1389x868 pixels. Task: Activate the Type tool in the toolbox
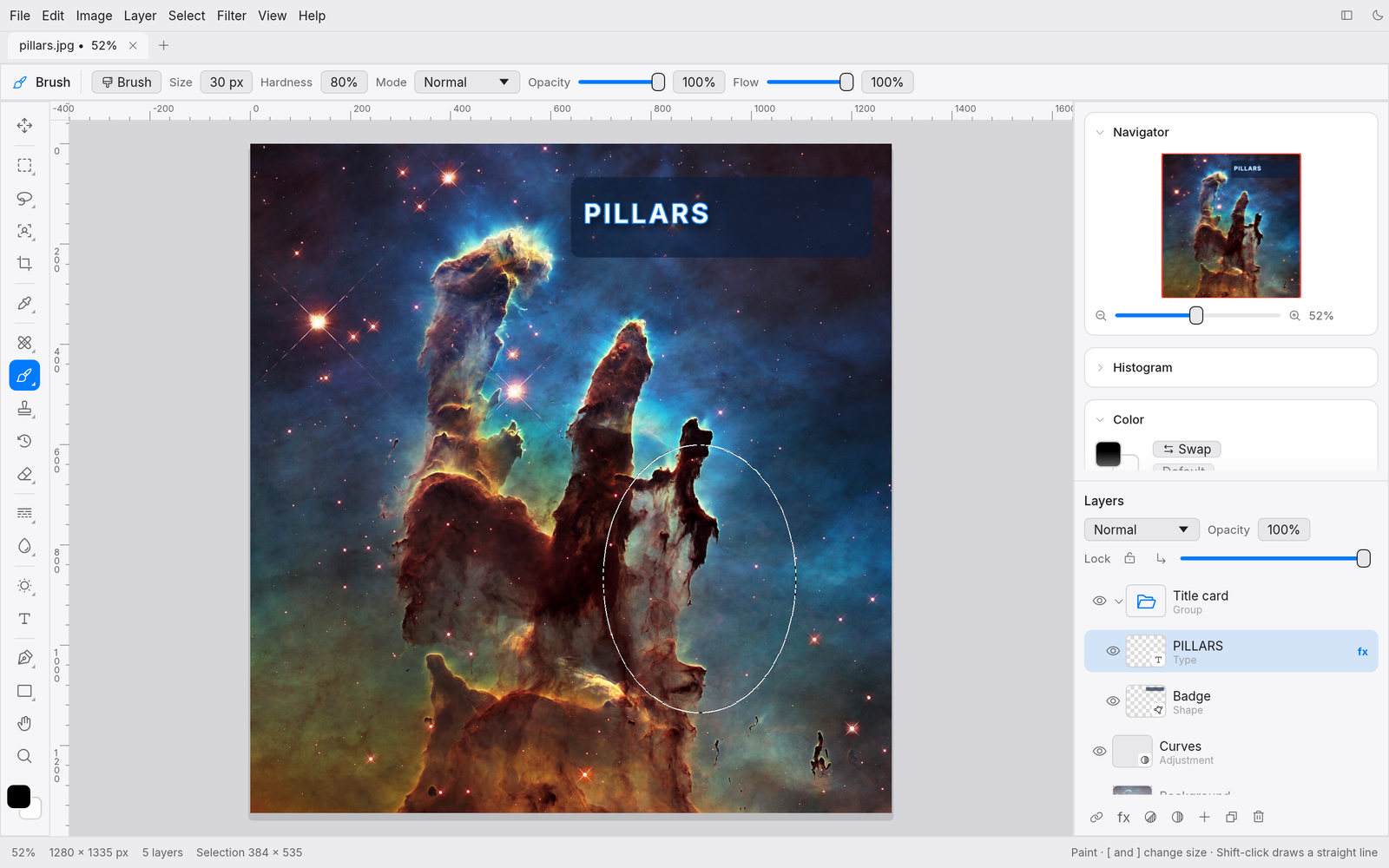[x=24, y=619]
